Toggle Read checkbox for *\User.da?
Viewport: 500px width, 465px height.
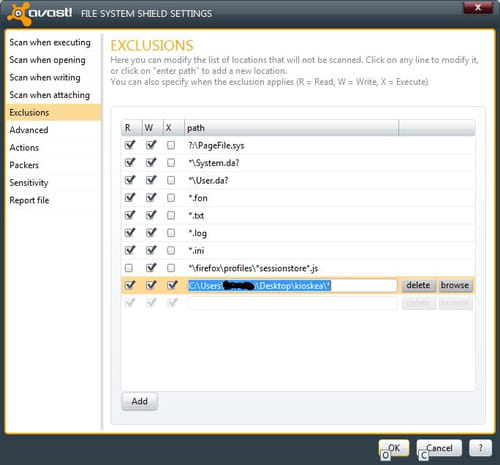130,180
